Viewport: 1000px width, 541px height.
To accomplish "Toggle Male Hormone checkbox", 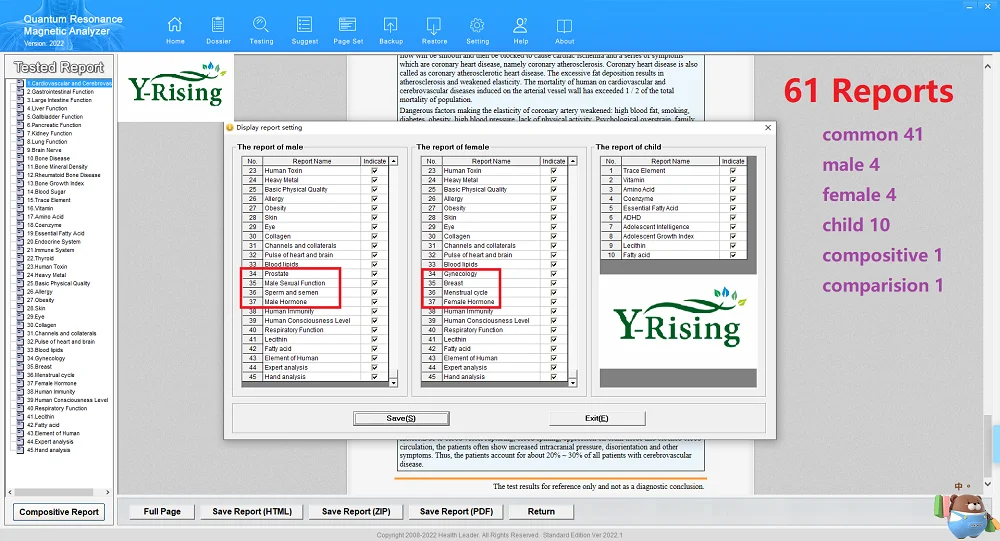I will pos(374,302).
